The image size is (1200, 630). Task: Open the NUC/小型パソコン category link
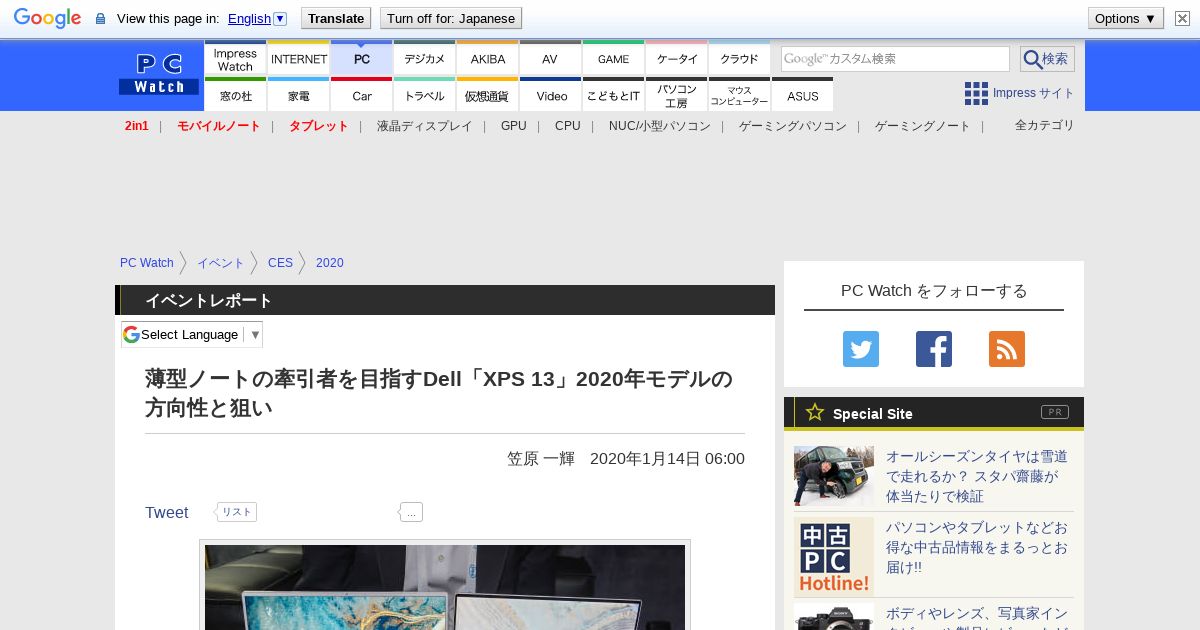tap(660, 126)
